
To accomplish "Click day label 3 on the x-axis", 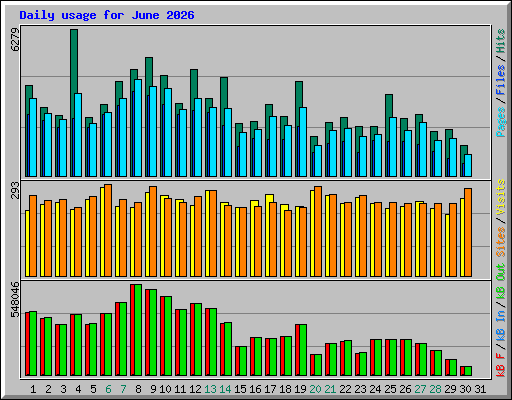I will (63, 389).
